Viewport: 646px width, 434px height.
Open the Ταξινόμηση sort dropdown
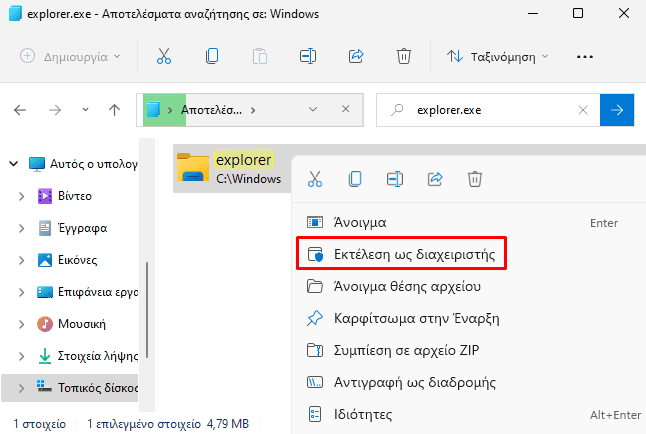498,56
